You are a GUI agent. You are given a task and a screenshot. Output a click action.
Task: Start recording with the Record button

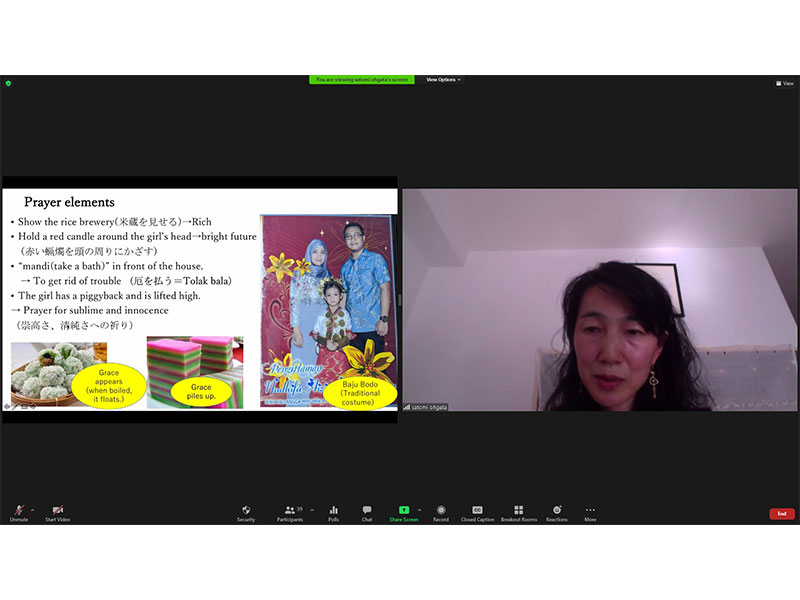441,512
